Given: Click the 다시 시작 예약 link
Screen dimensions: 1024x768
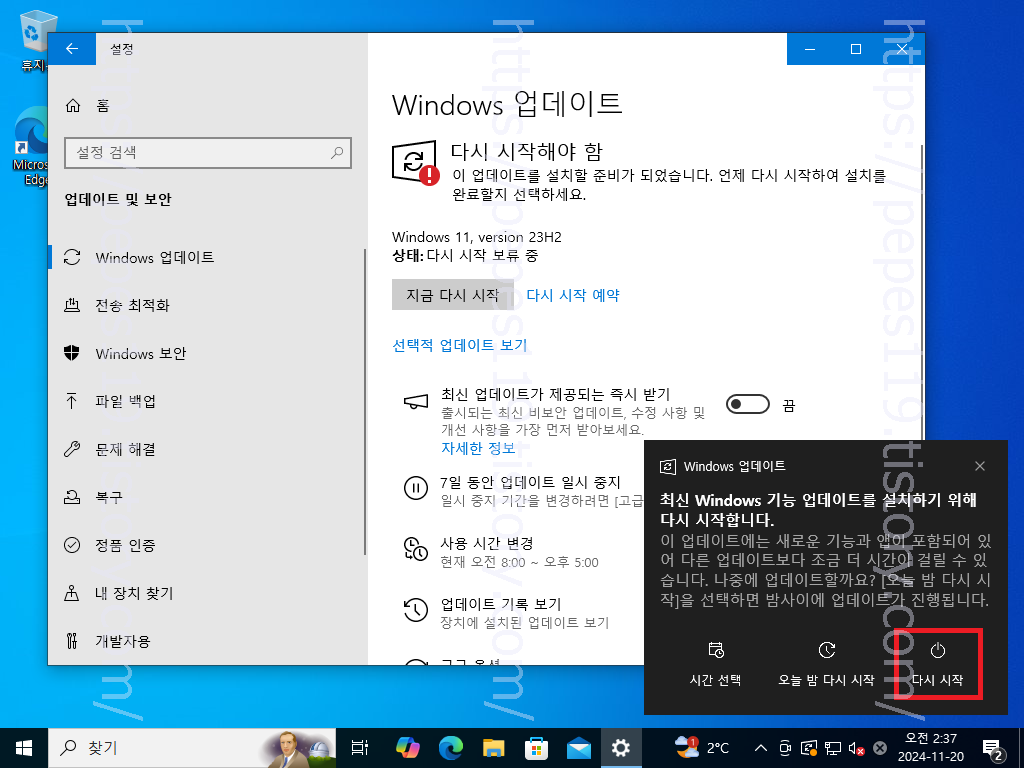Looking at the screenshot, I should [573, 295].
